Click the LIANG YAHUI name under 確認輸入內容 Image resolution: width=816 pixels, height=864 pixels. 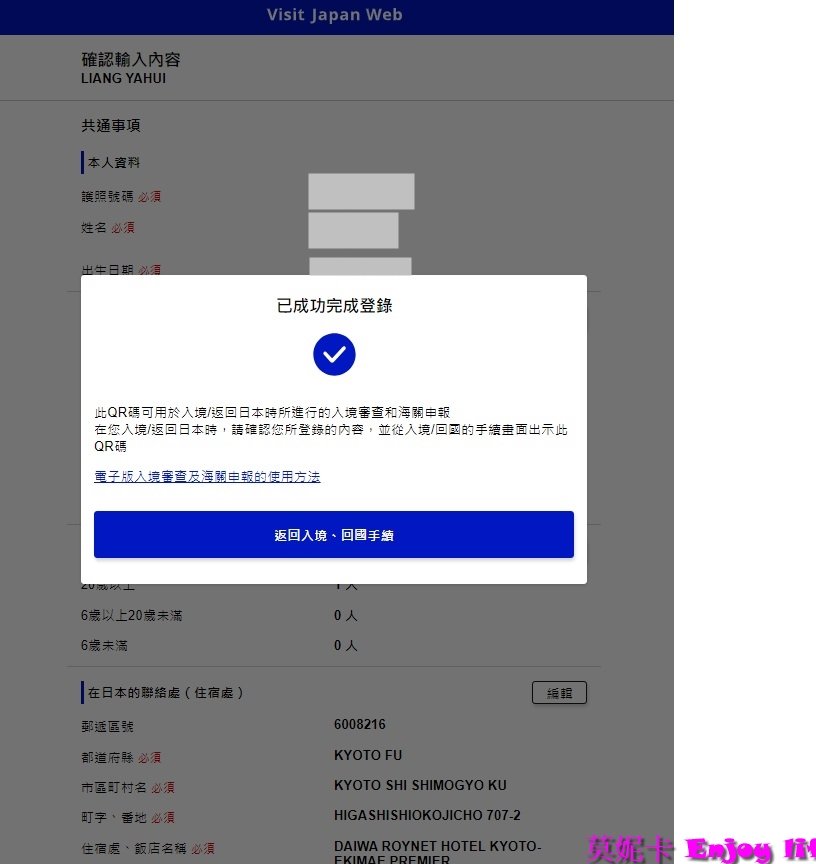pos(124,78)
